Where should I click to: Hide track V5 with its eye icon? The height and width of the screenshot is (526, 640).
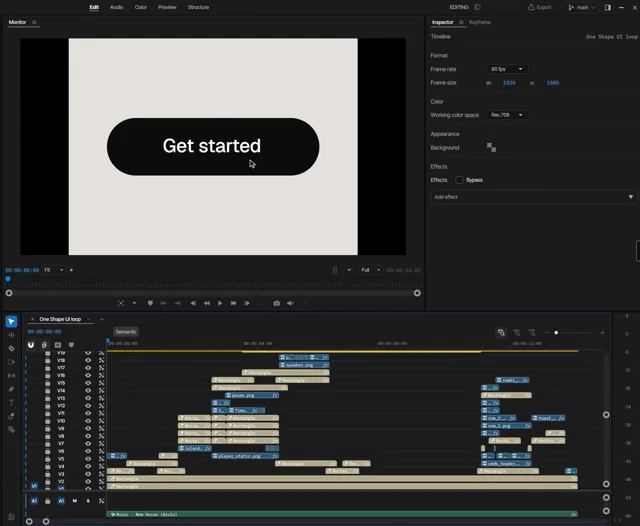click(x=88, y=459)
